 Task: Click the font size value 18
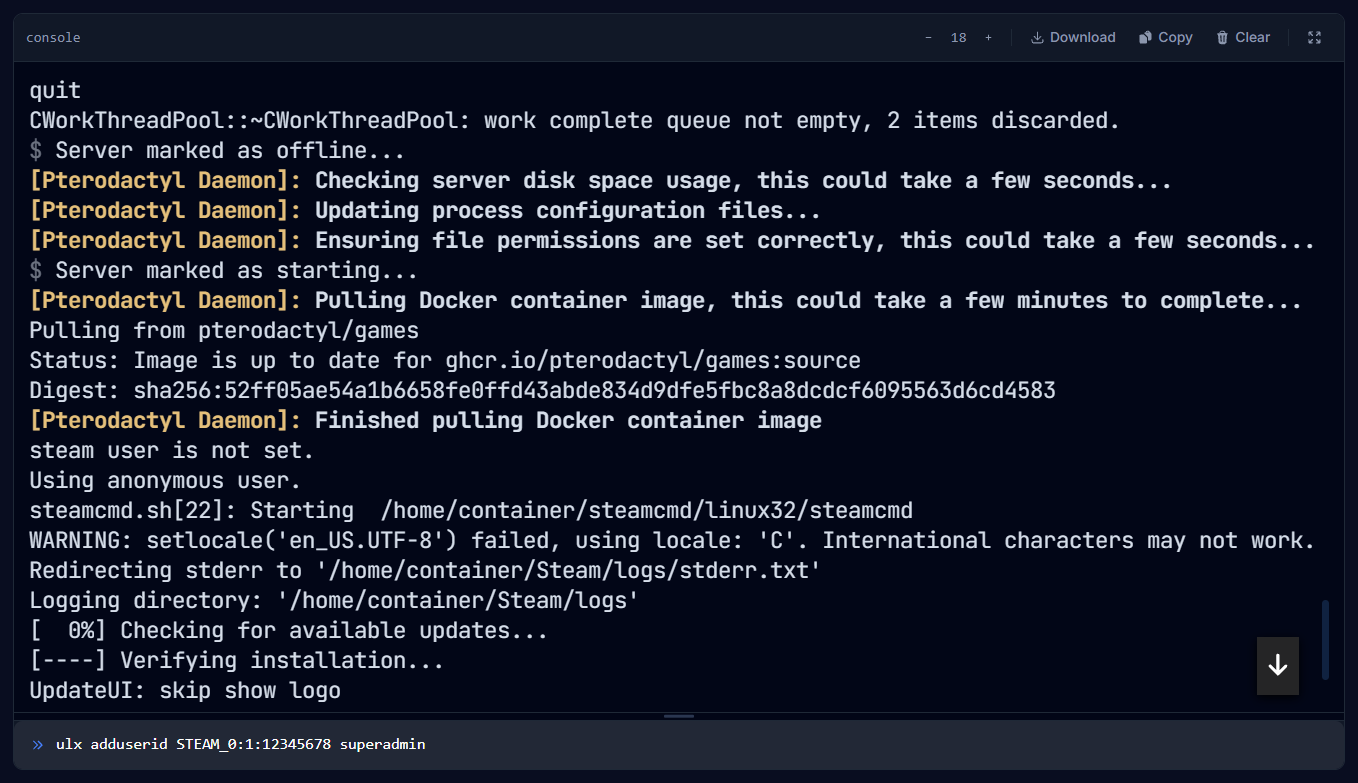(x=958, y=37)
